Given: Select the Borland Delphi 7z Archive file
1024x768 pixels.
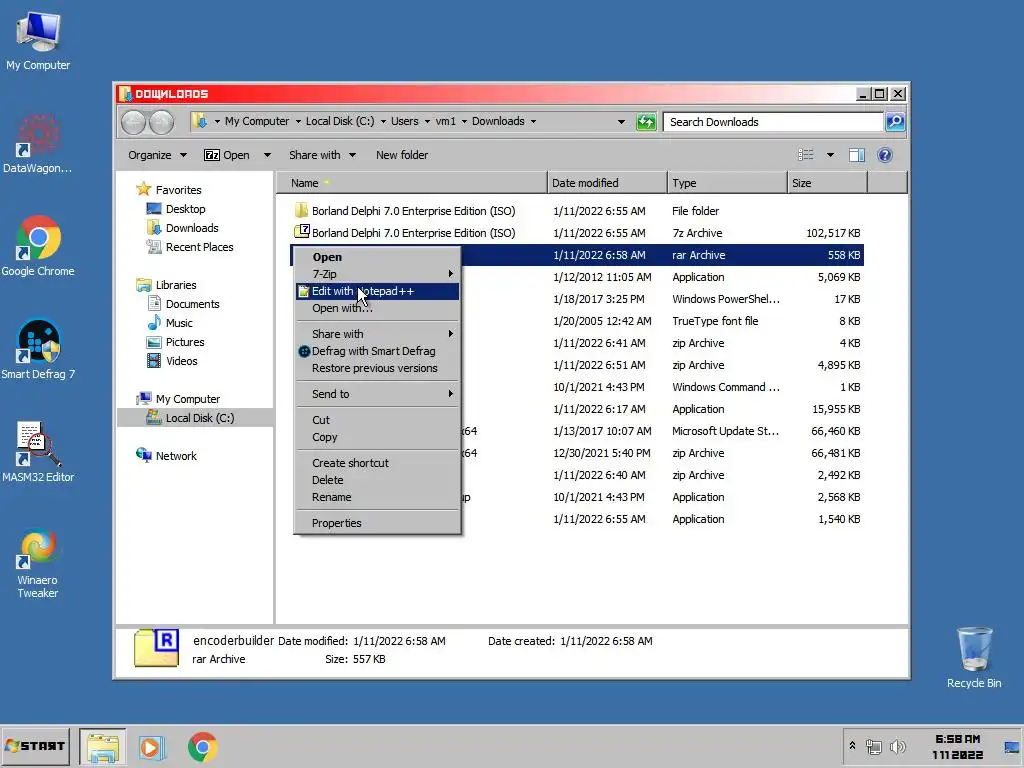Looking at the screenshot, I should coord(577,233).
